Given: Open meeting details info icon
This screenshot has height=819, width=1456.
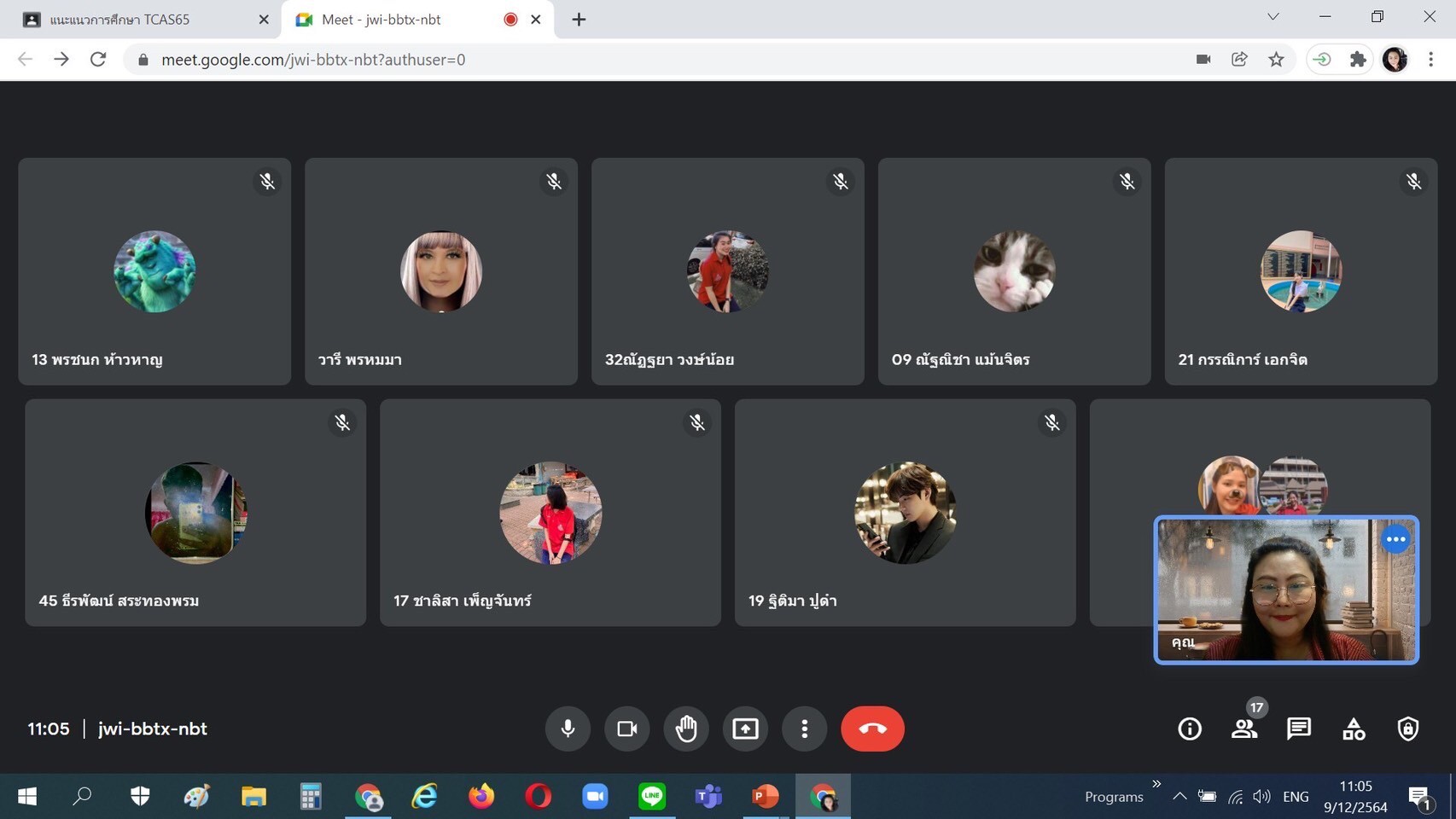Looking at the screenshot, I should (1190, 729).
